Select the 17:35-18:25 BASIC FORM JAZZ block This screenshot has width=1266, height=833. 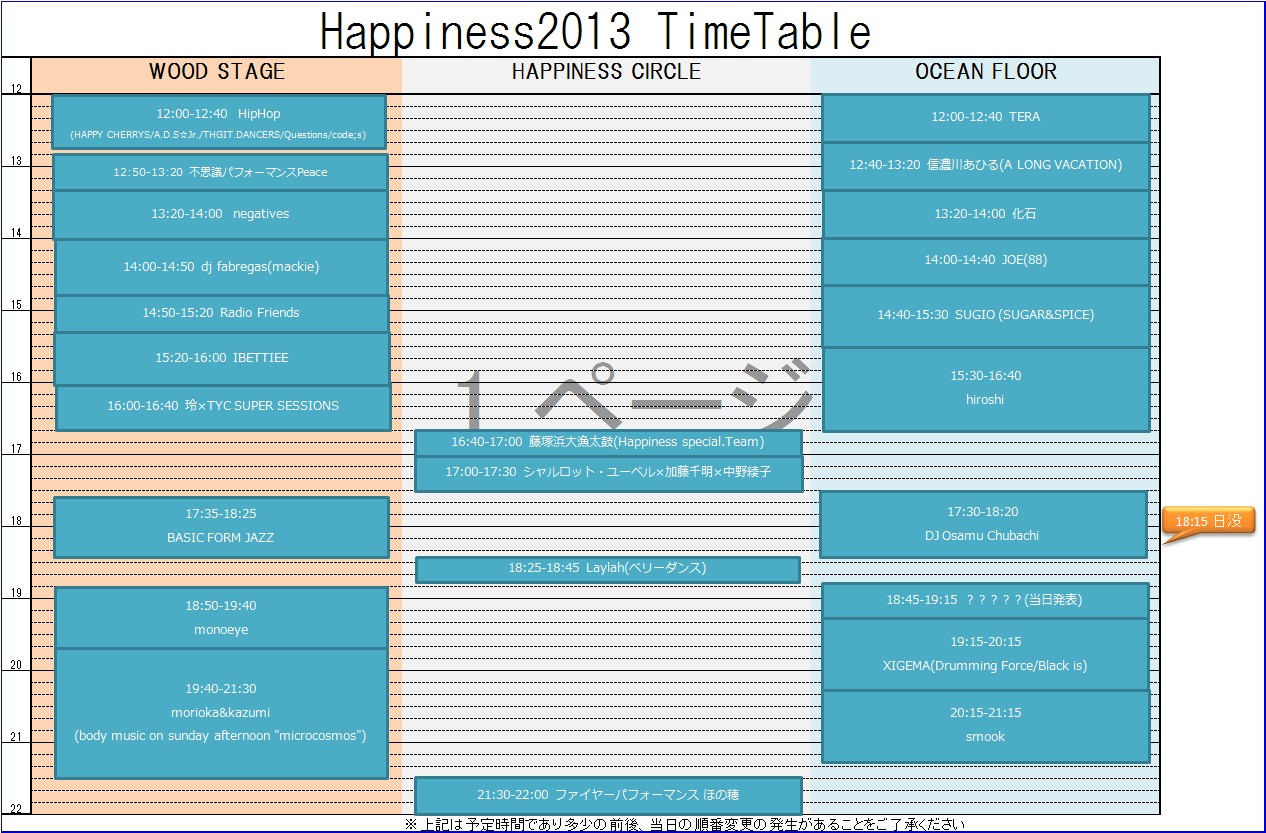pos(221,527)
